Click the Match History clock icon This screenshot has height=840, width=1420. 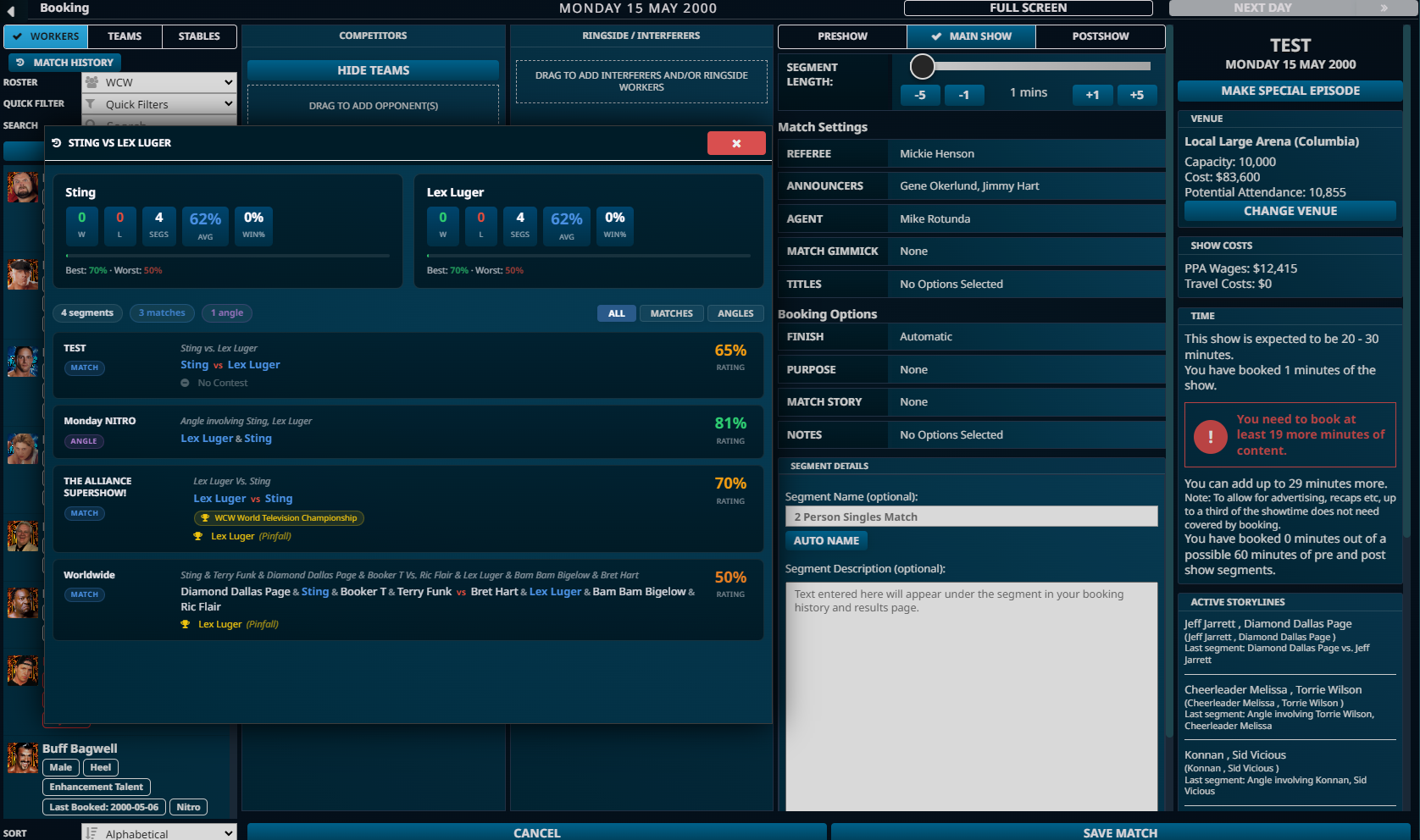20,63
